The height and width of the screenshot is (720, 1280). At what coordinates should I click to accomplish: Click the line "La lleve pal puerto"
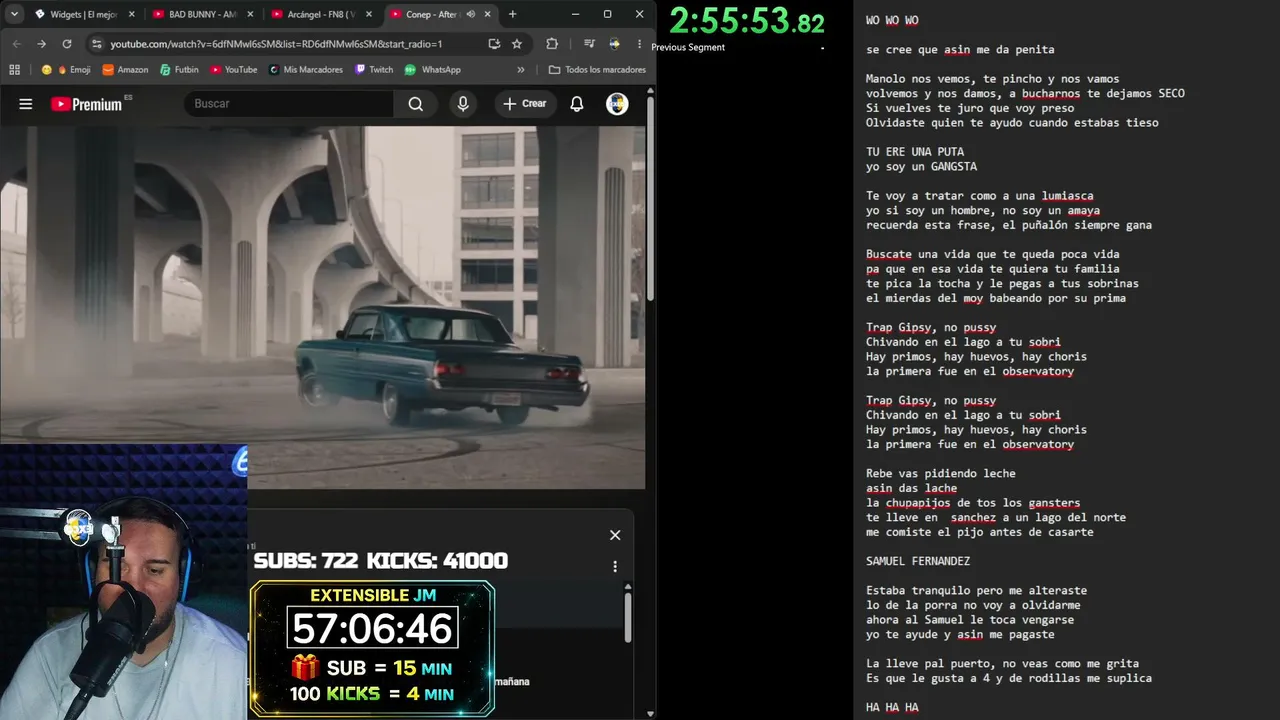1002,664
